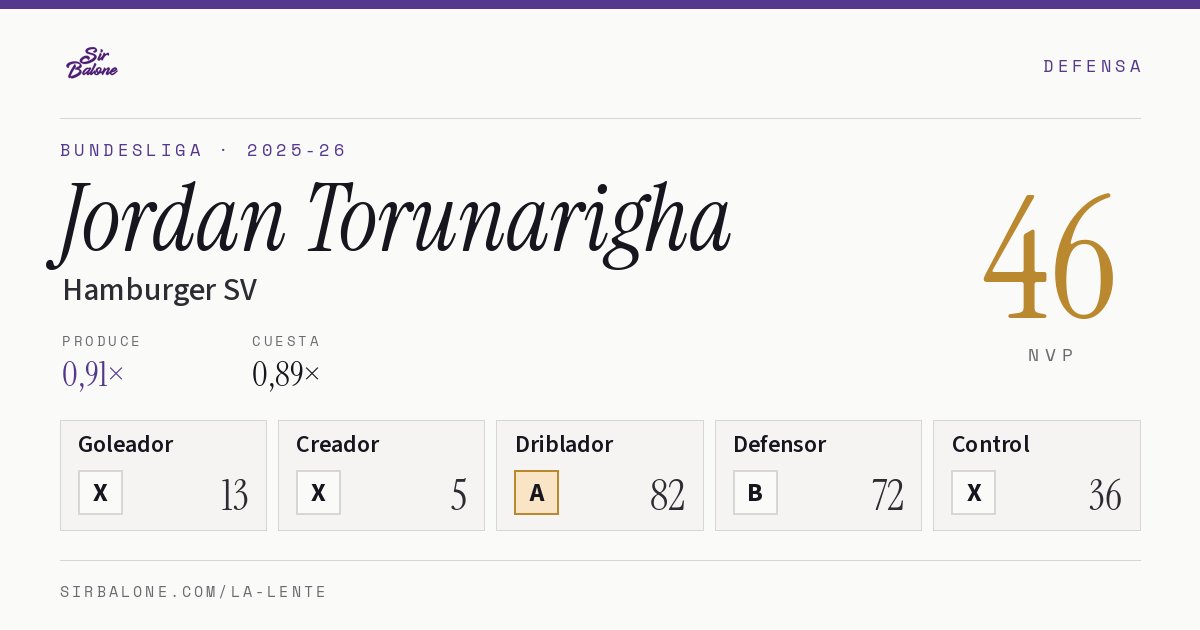The image size is (1200, 630).
Task: Select the Control score 36
Action: pyautogui.click(x=1105, y=495)
